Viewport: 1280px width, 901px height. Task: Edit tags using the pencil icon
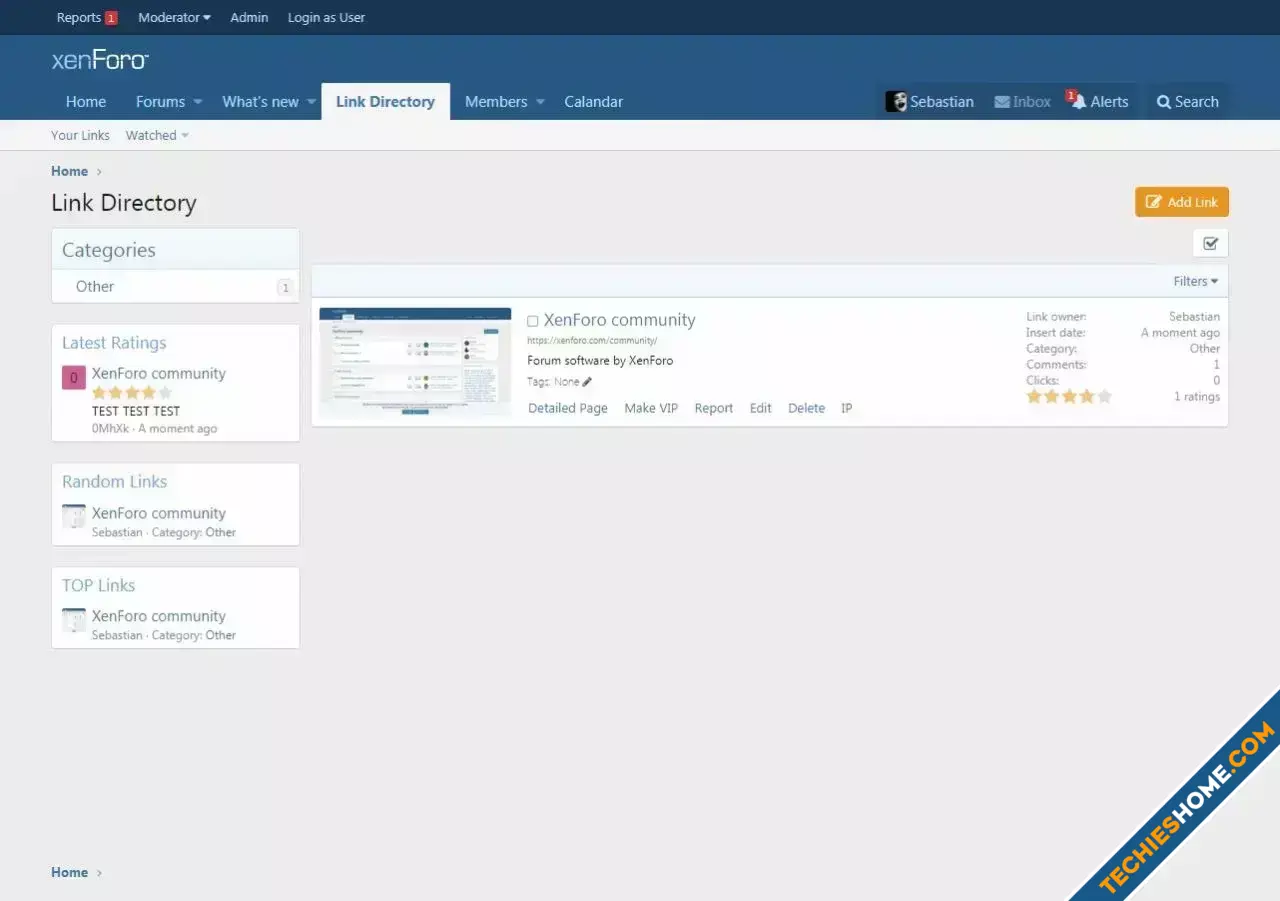(x=587, y=382)
